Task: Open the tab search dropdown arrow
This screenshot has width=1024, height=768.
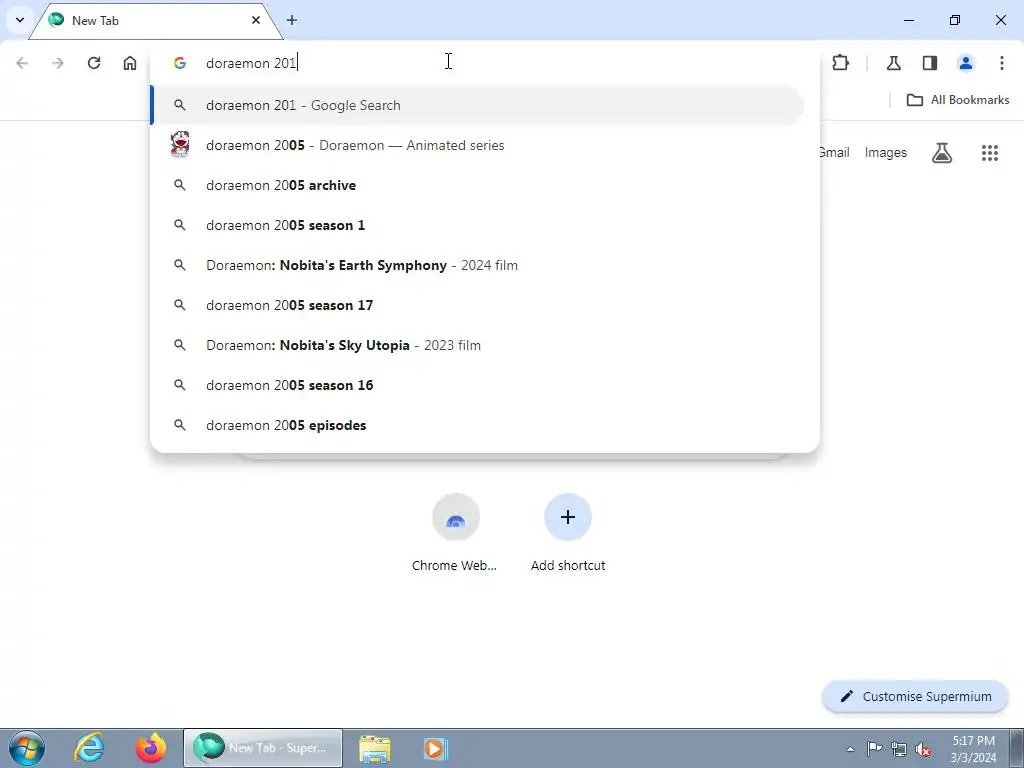Action: point(20,20)
